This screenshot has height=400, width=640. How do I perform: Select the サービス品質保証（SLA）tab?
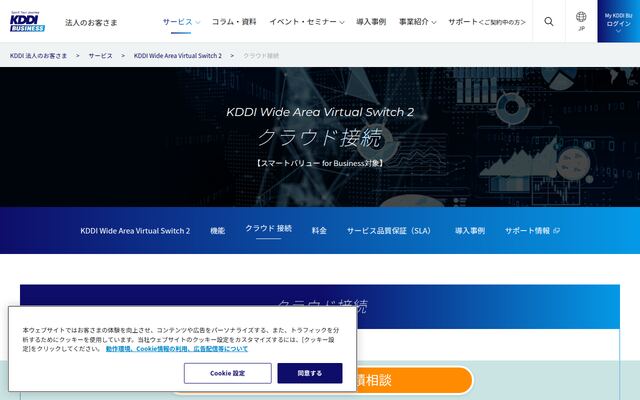point(389,231)
